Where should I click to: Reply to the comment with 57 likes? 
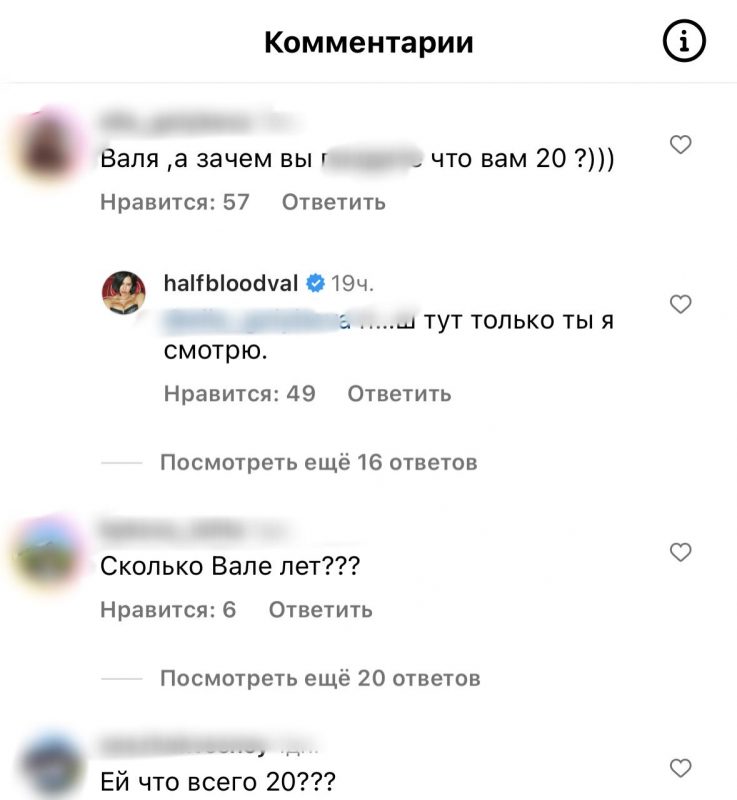point(334,203)
